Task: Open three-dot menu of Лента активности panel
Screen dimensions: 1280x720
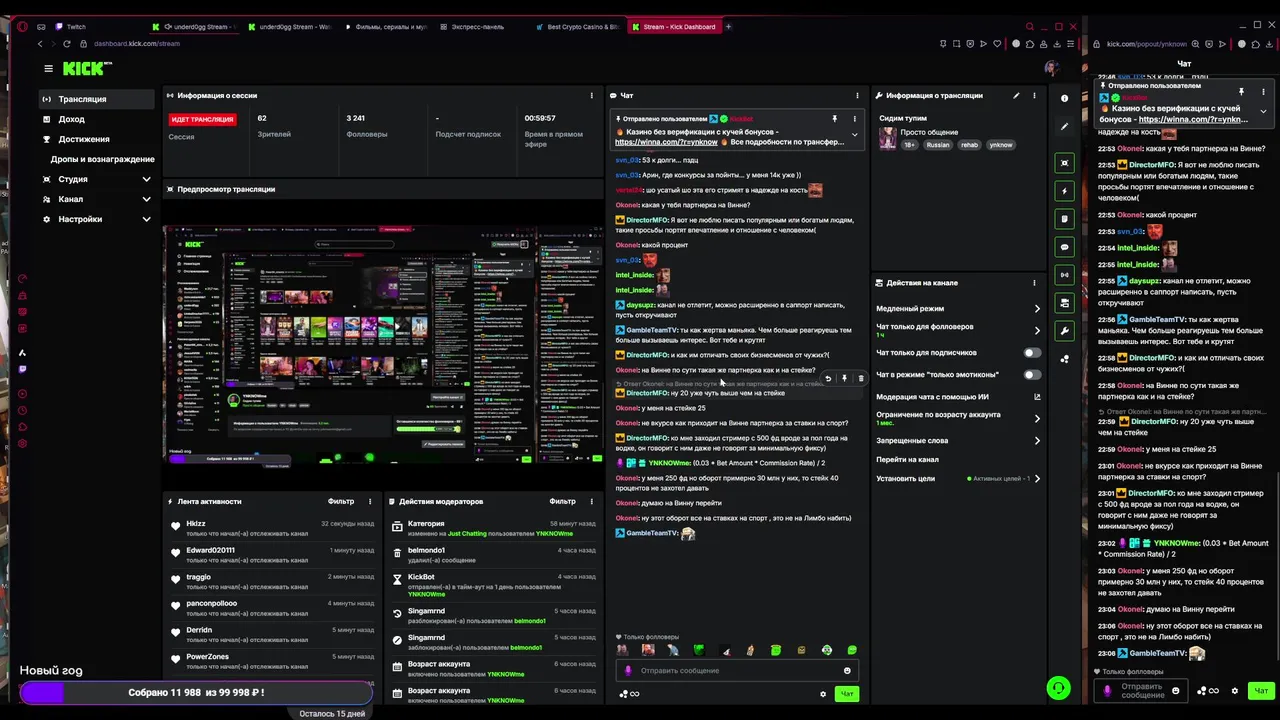Action: click(x=370, y=502)
